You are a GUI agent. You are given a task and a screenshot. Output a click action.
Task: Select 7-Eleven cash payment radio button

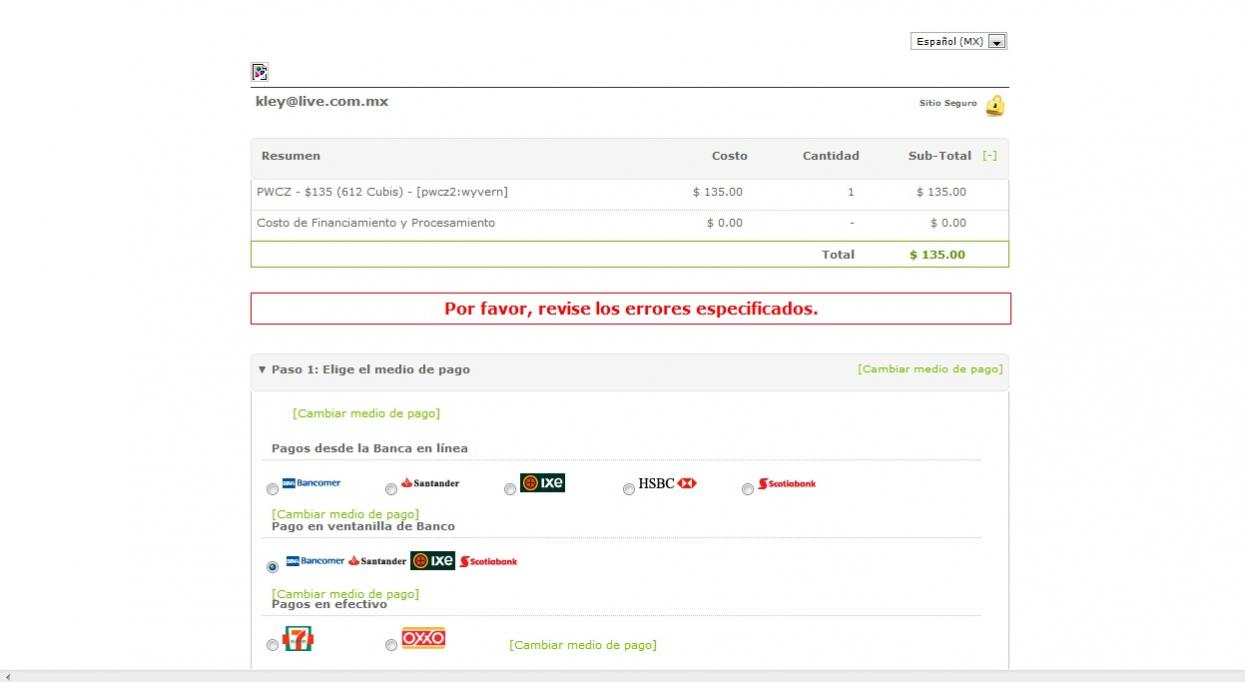click(272, 645)
